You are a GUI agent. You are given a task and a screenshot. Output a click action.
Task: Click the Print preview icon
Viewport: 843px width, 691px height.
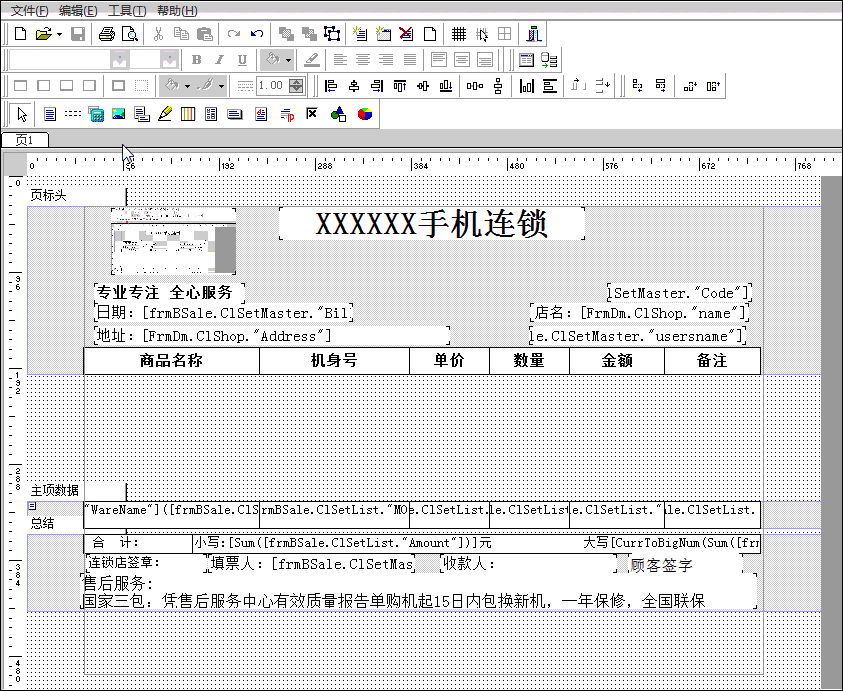[x=130, y=34]
